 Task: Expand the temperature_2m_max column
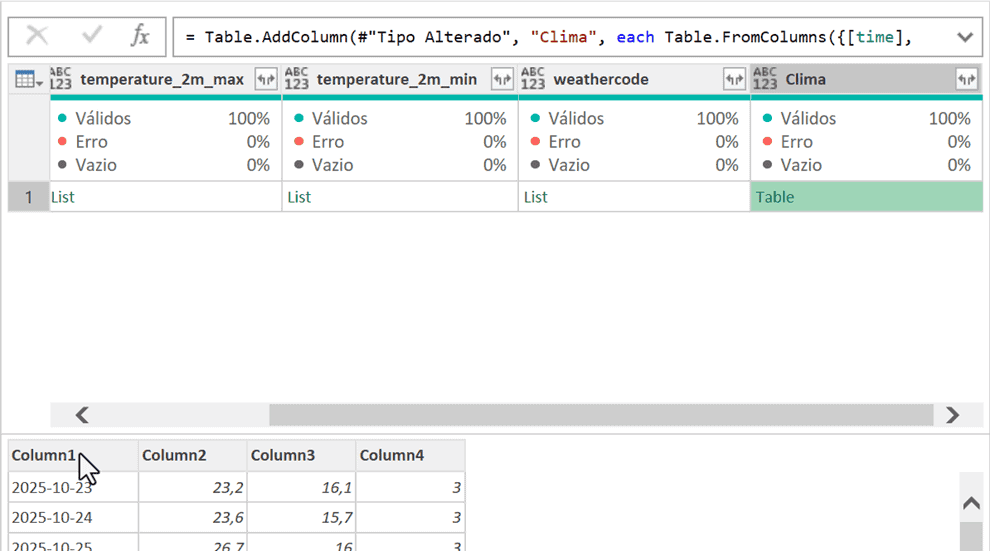266,79
